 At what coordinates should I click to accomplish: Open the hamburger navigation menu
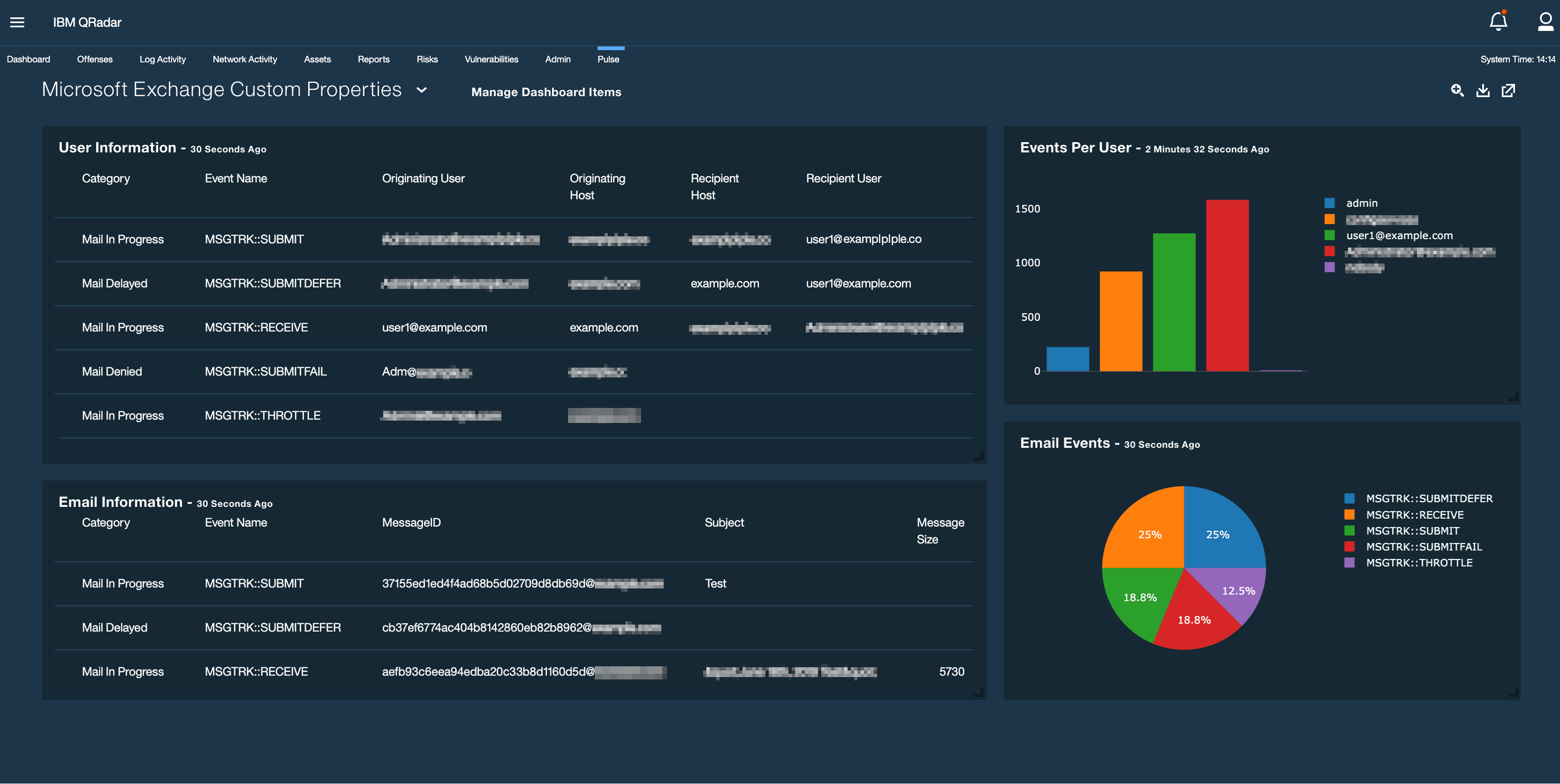click(x=17, y=22)
